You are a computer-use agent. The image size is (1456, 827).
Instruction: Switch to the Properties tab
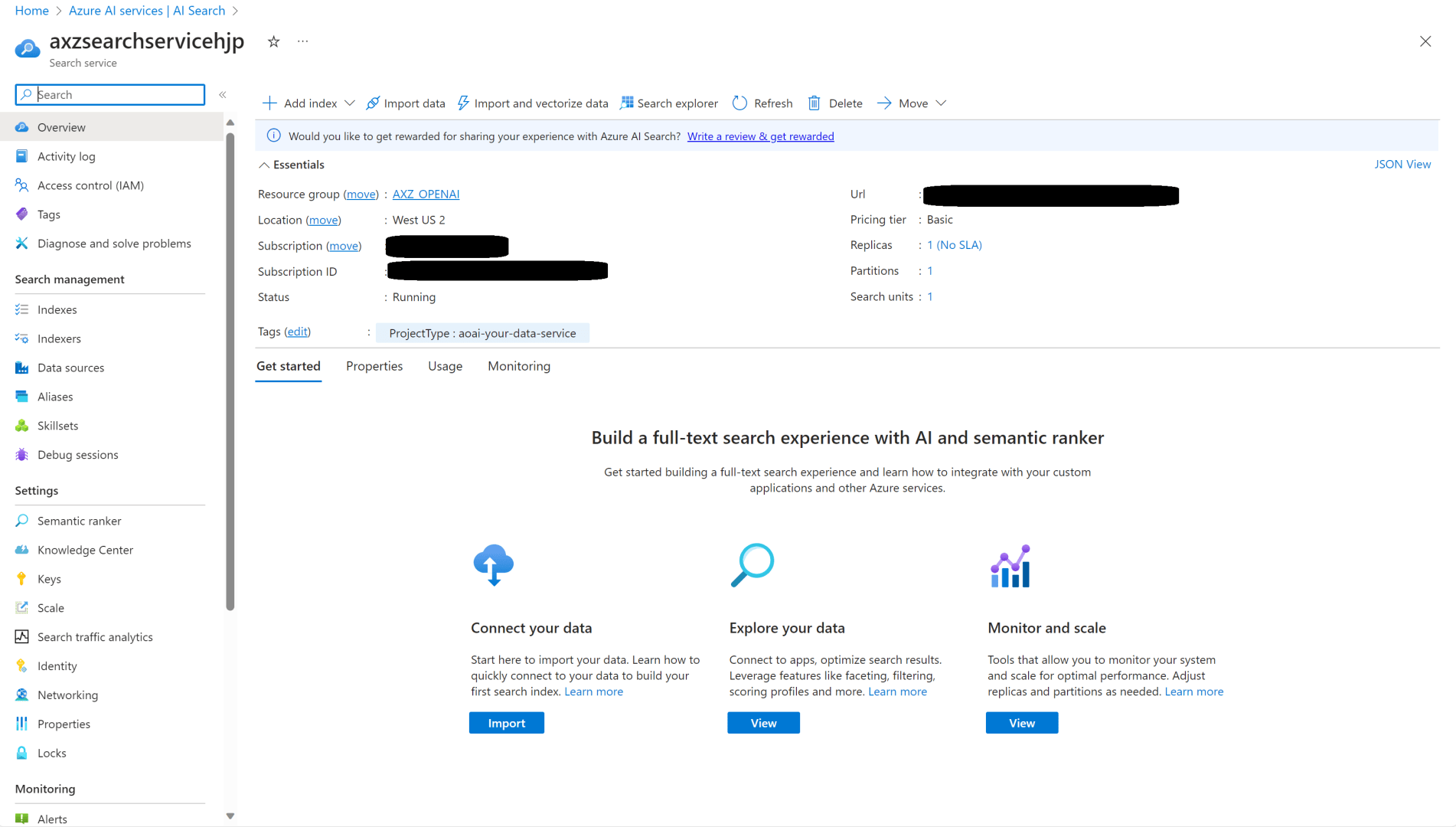tap(374, 366)
